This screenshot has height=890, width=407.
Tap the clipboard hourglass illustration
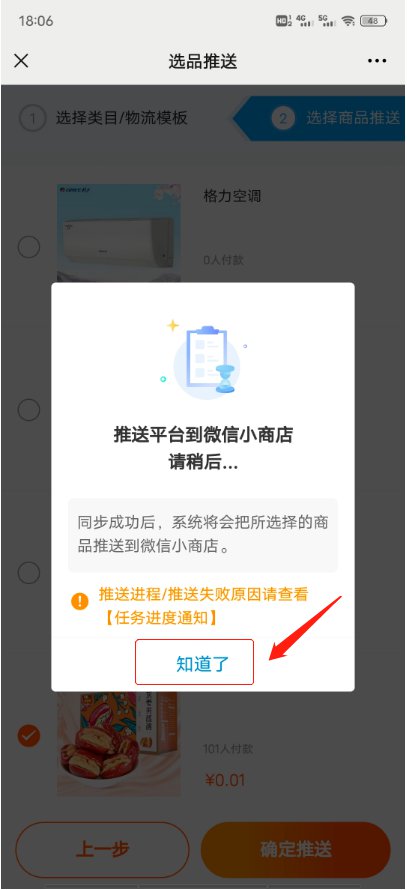pyautogui.click(x=204, y=361)
